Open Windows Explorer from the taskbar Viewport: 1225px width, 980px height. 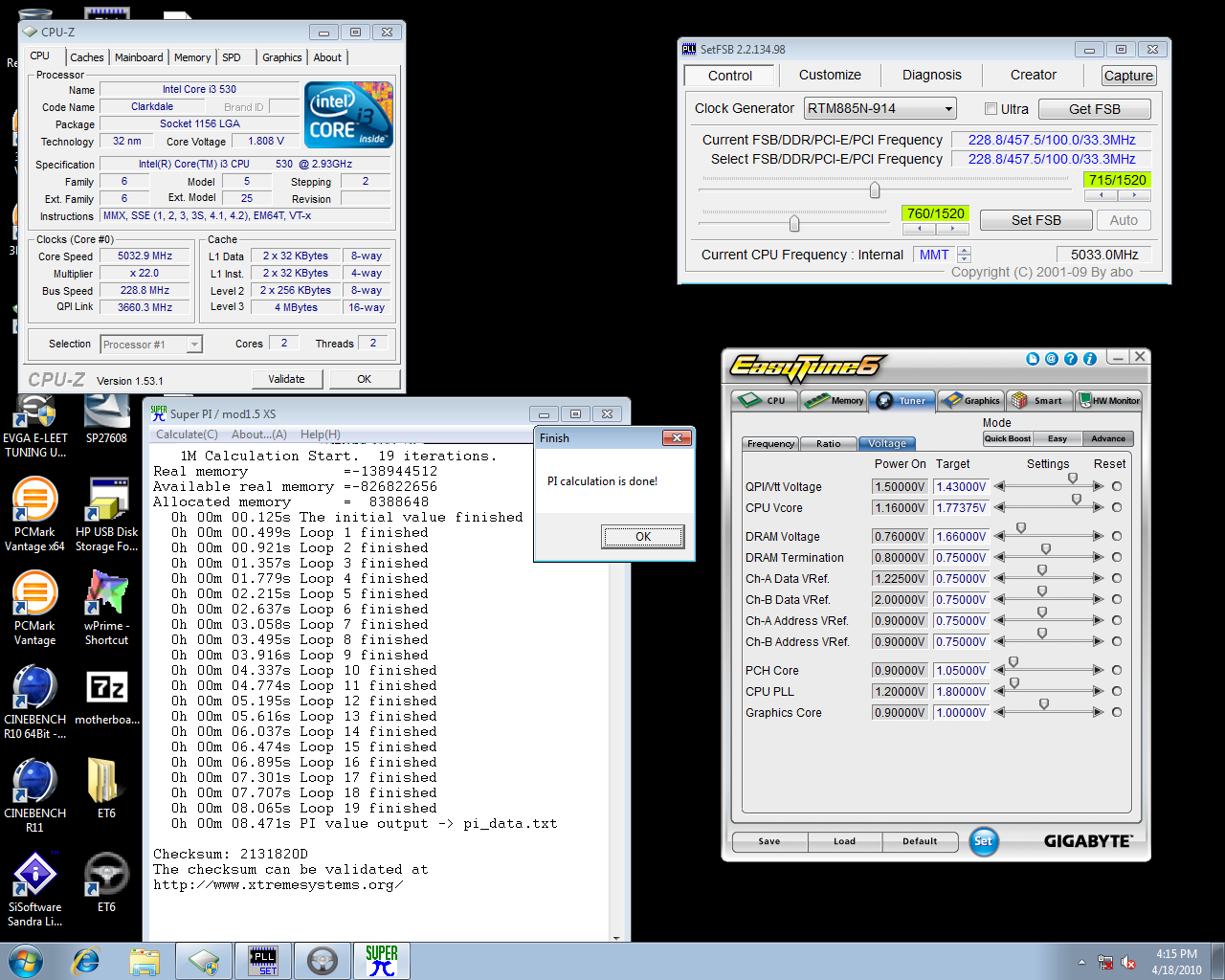(145, 961)
